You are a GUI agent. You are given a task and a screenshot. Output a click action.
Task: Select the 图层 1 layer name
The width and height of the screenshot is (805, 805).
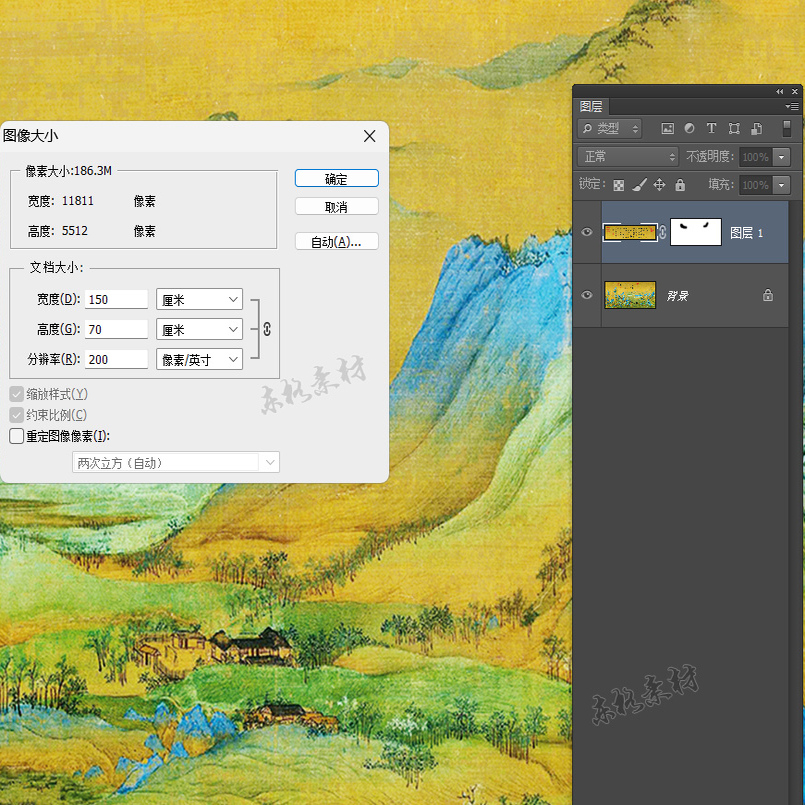point(746,233)
